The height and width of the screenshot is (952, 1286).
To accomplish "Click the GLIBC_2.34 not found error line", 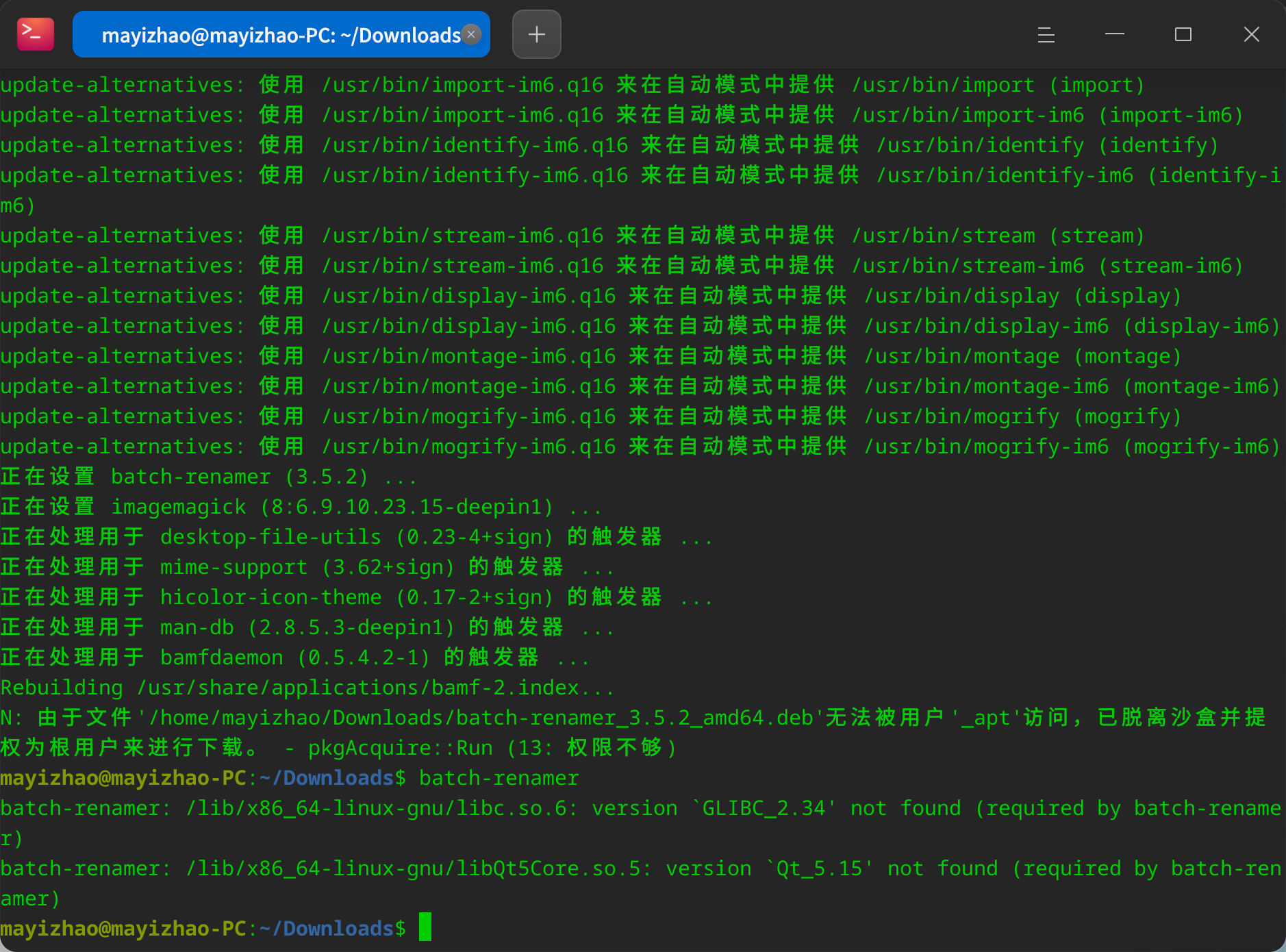I will [641, 823].
